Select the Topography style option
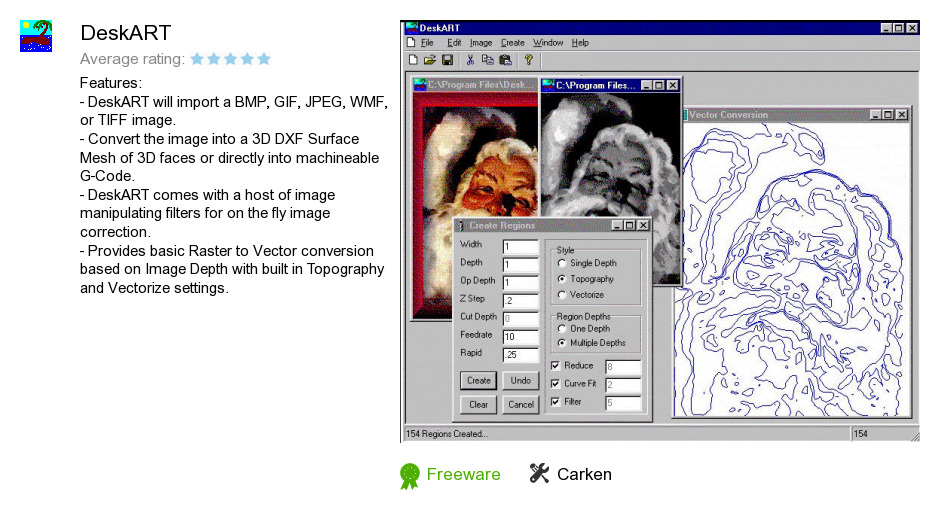This screenshot has width=940, height=520. coord(586,279)
